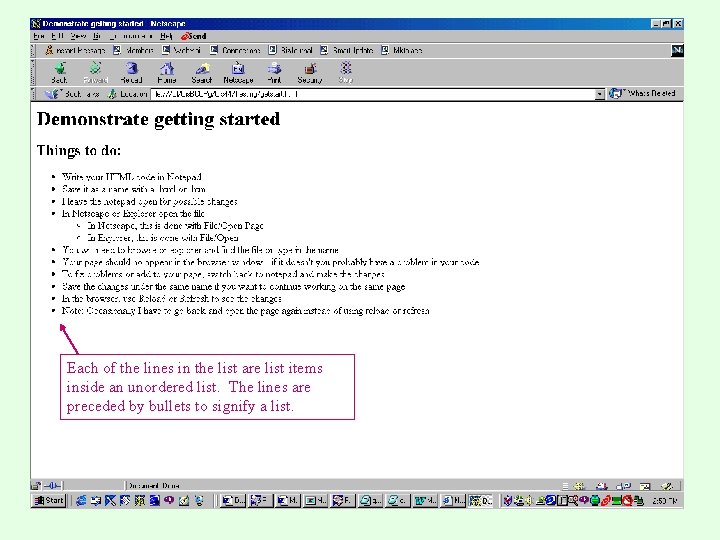
Task: Collapse the Location toolbar using its grip
Action: [33, 94]
